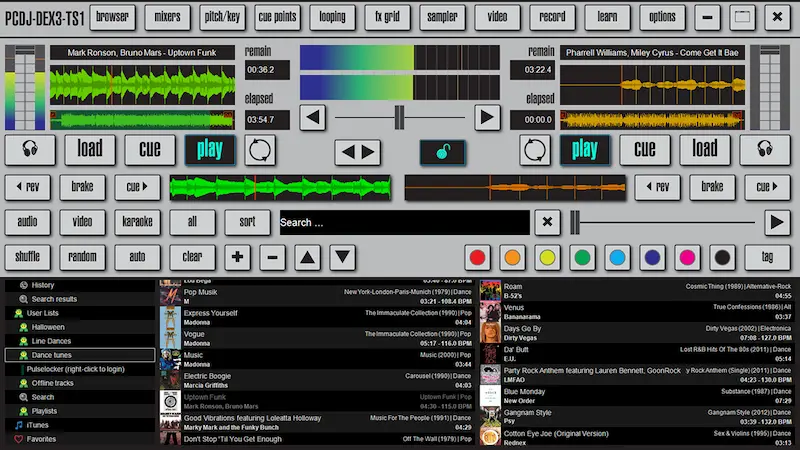This screenshot has height=450, width=800.
Task: Switch to the sampler tab
Action: (442, 17)
